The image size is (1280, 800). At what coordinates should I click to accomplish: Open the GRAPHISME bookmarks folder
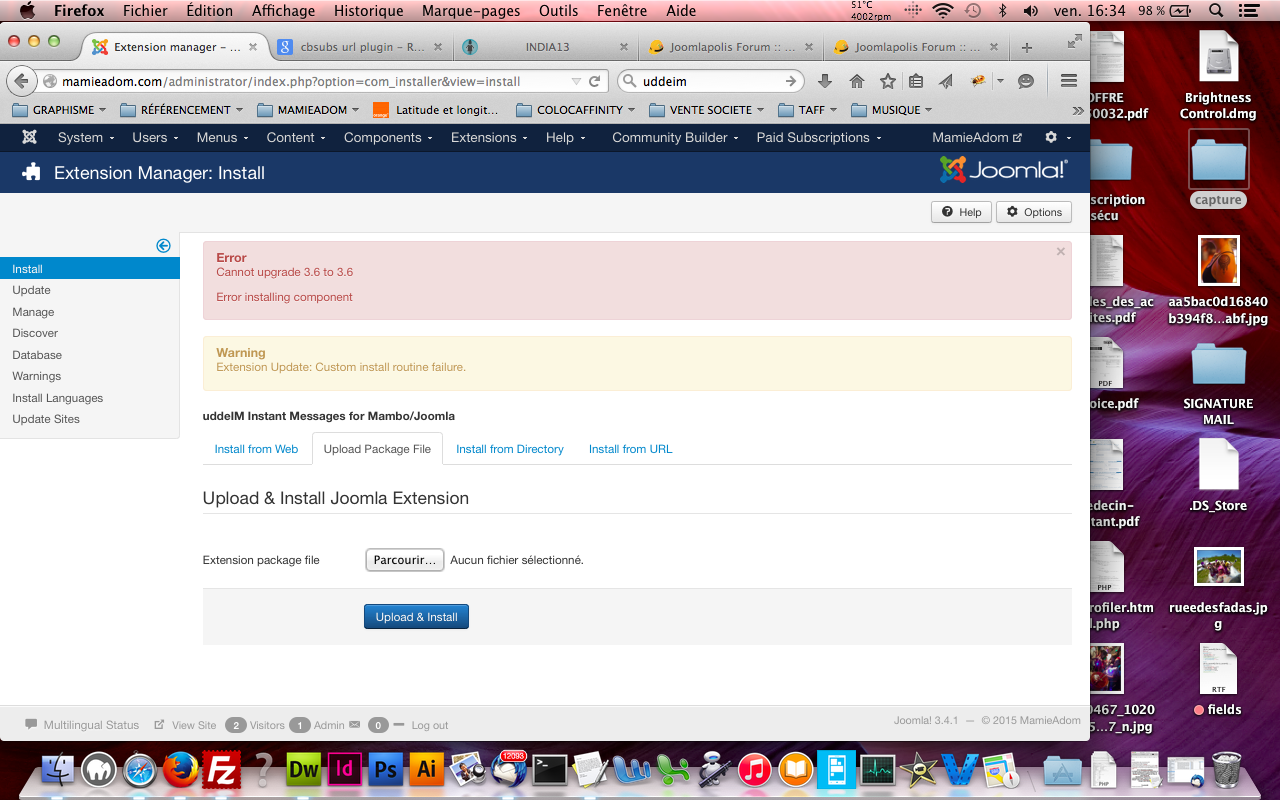click(x=60, y=110)
